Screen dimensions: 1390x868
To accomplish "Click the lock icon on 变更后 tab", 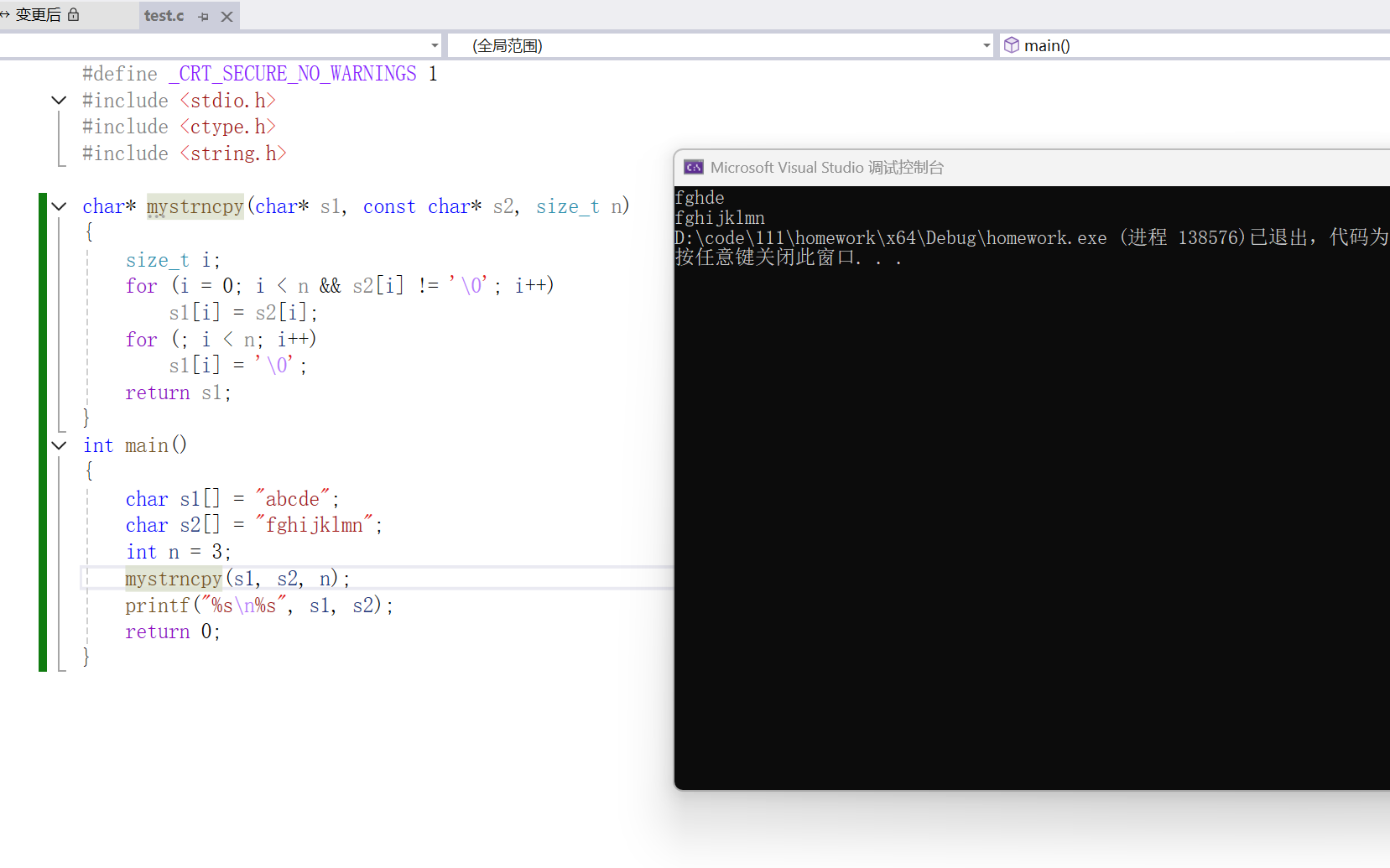I will tap(73, 14).
